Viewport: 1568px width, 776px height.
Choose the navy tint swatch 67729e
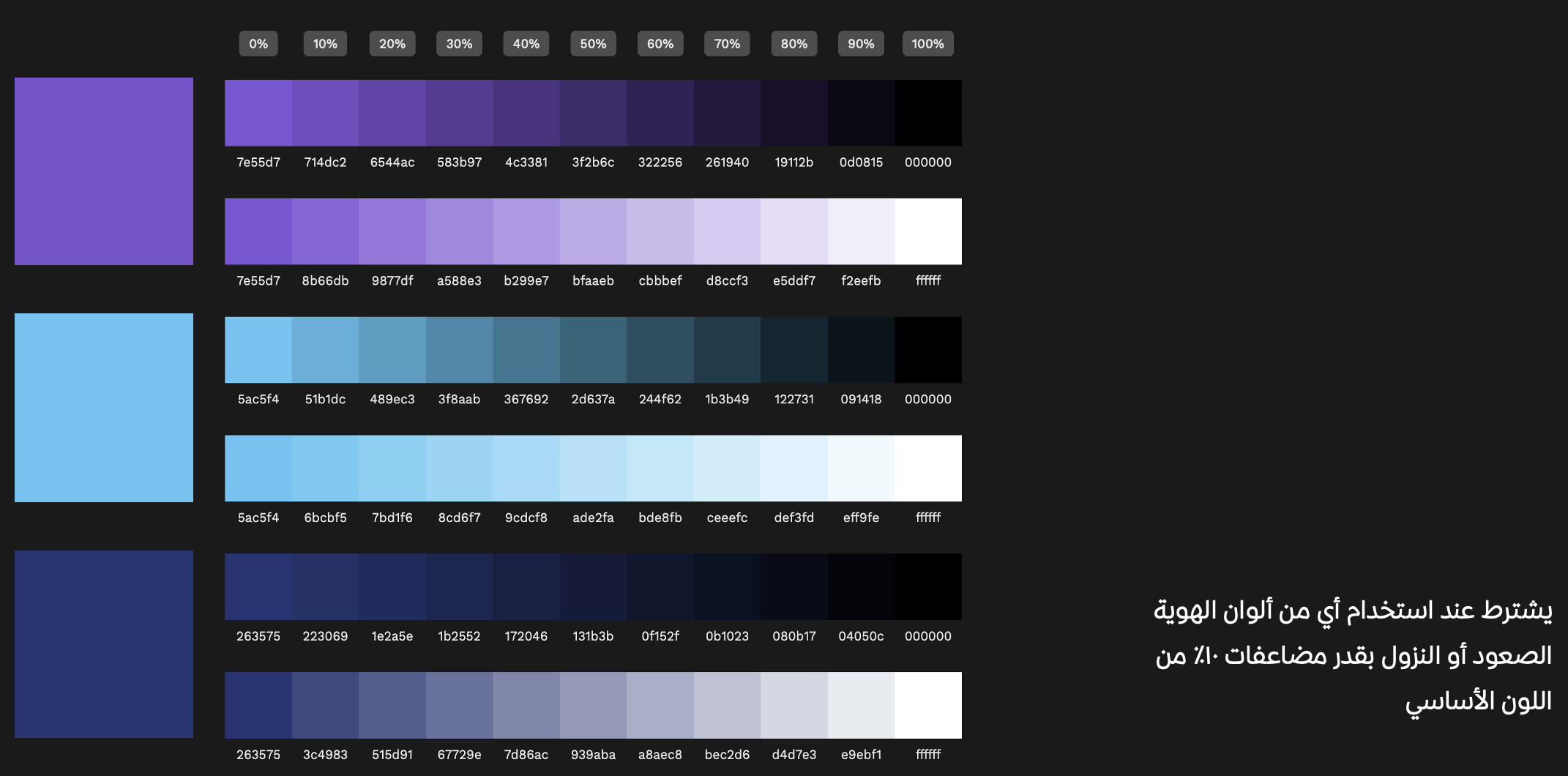coord(459,705)
